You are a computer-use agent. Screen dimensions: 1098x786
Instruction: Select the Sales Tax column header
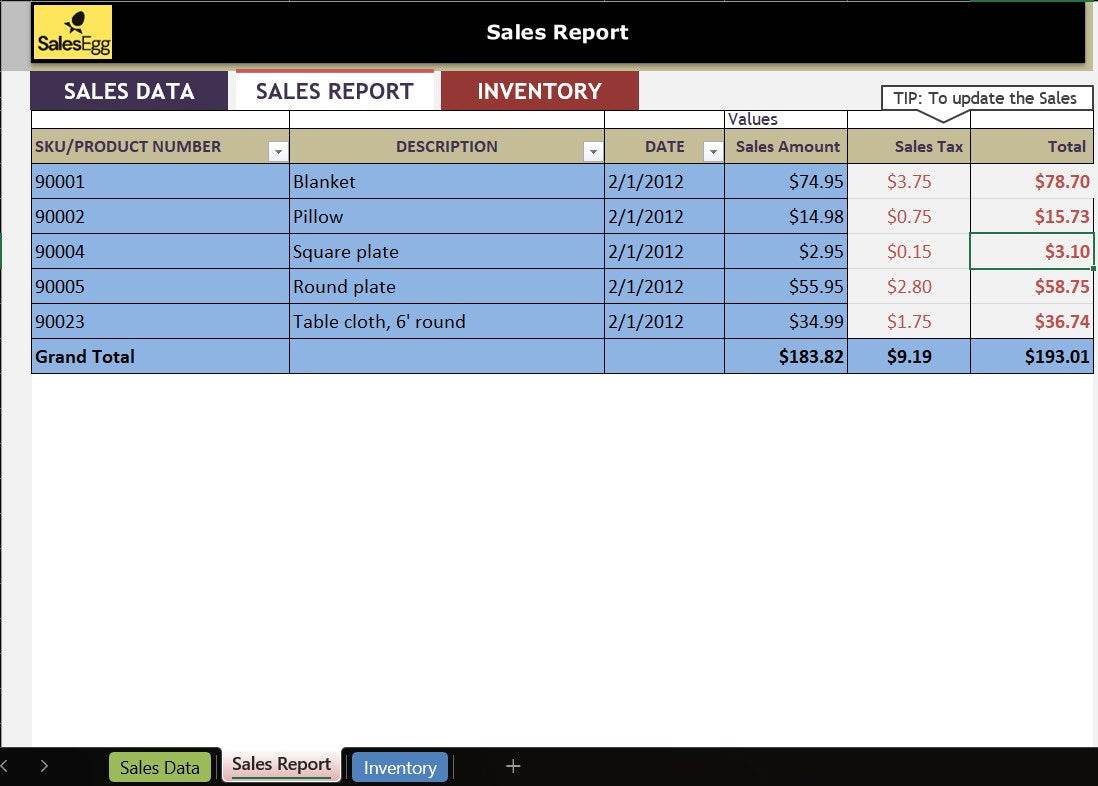pos(909,147)
